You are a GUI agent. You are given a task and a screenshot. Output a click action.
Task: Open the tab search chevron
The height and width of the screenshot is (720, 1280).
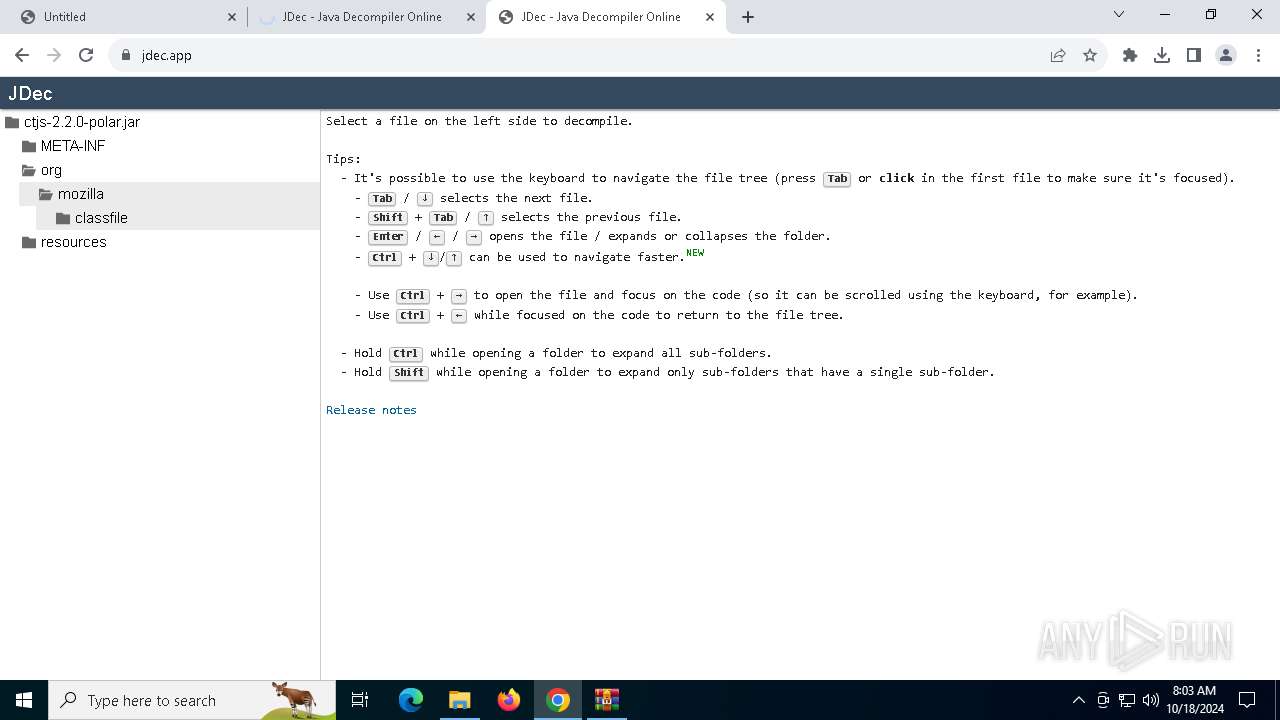click(x=1119, y=14)
